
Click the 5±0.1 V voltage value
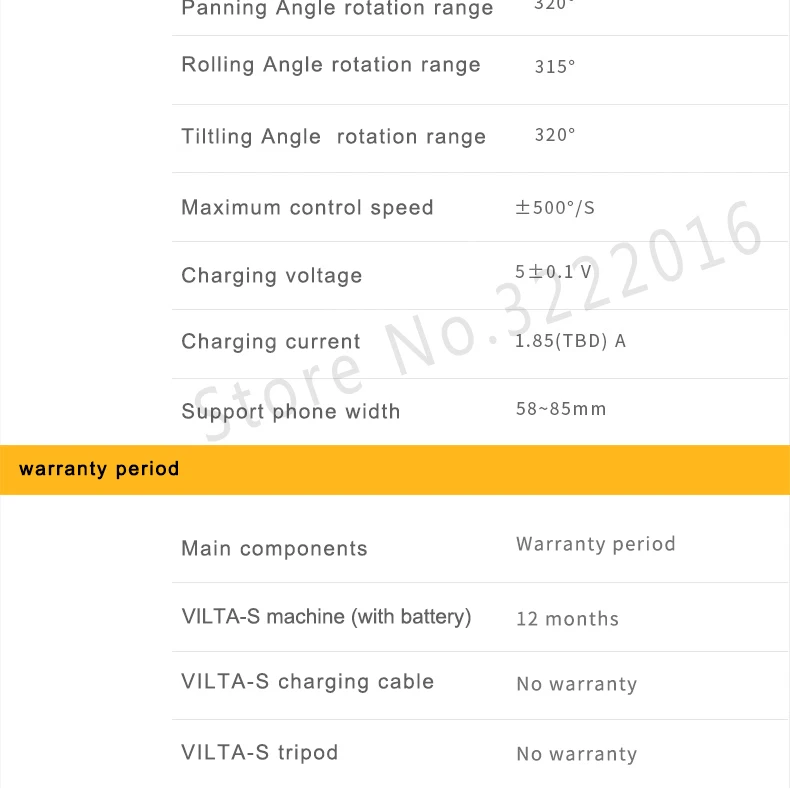(553, 272)
